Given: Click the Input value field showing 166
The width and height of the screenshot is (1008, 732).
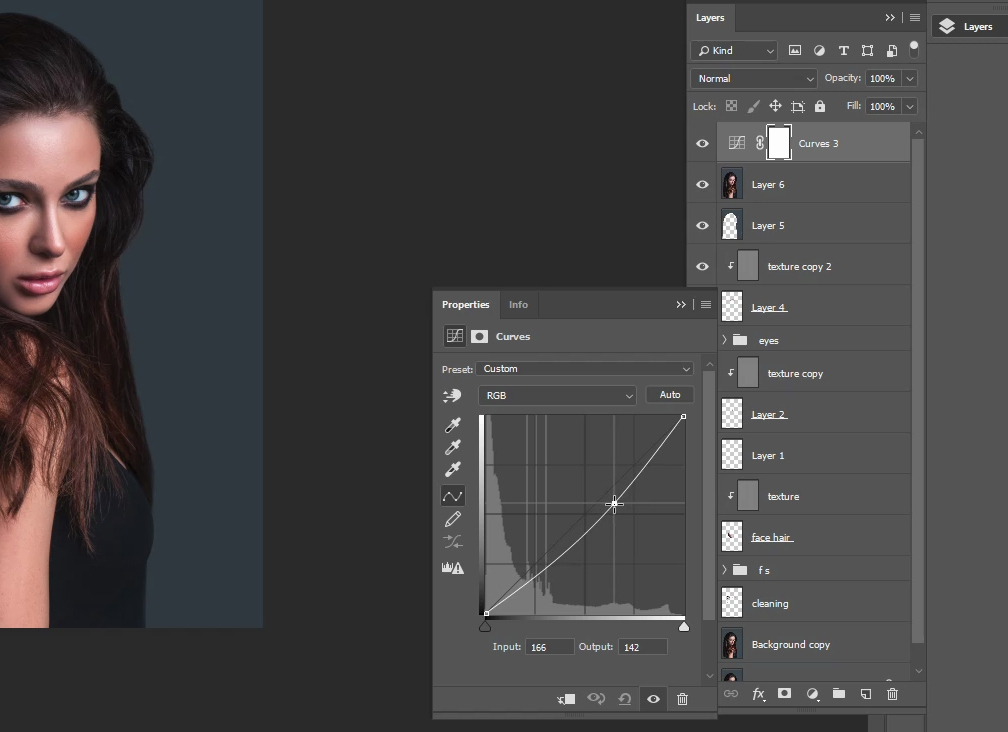Looking at the screenshot, I should click(x=548, y=647).
